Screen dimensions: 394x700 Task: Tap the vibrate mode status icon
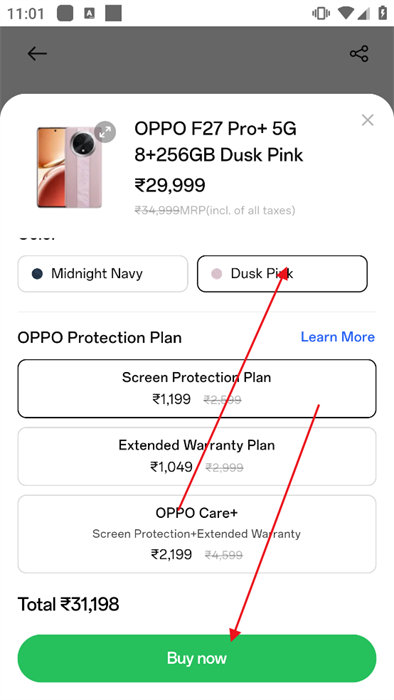[321, 13]
